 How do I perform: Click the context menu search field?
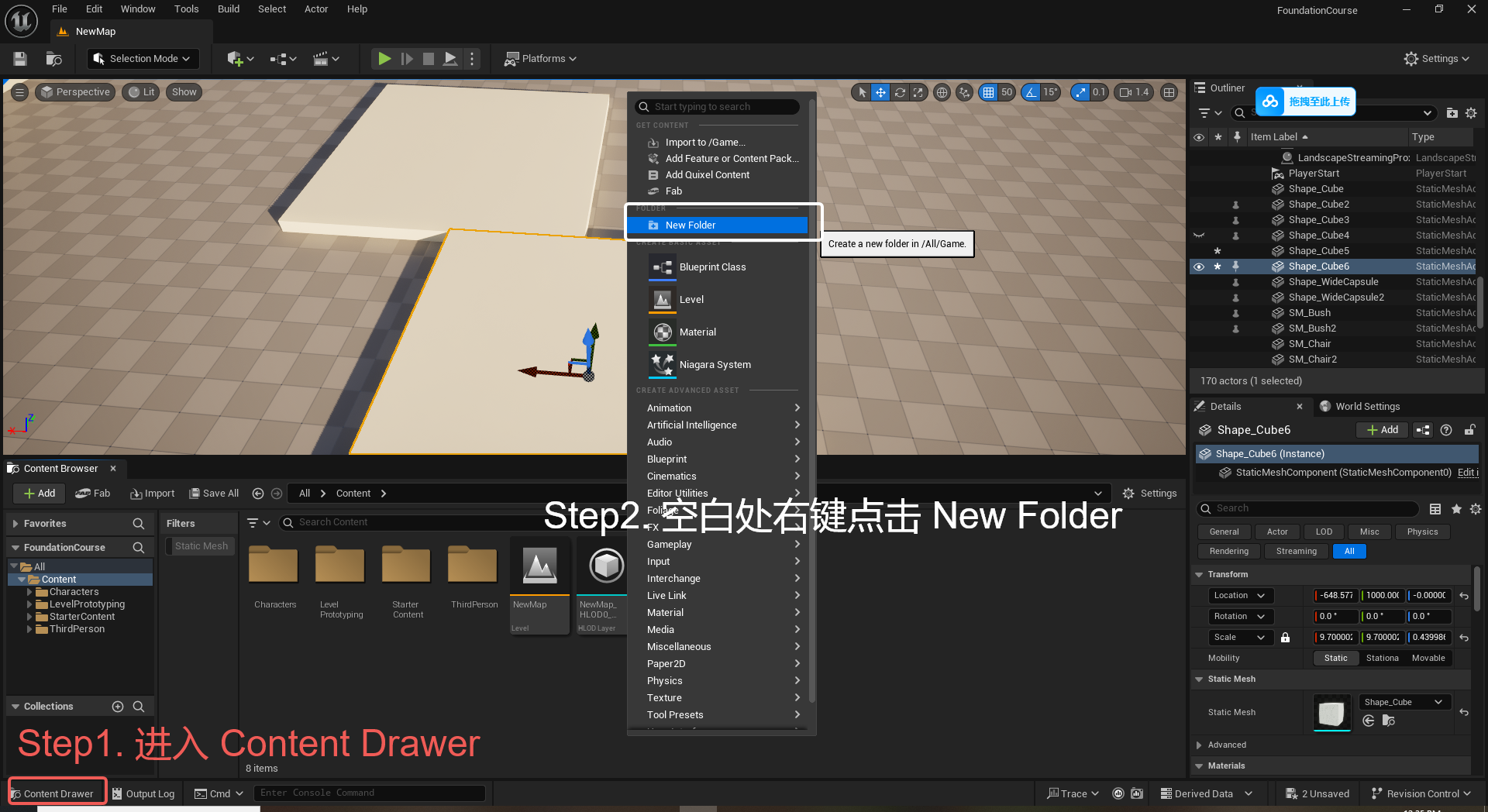(x=718, y=107)
